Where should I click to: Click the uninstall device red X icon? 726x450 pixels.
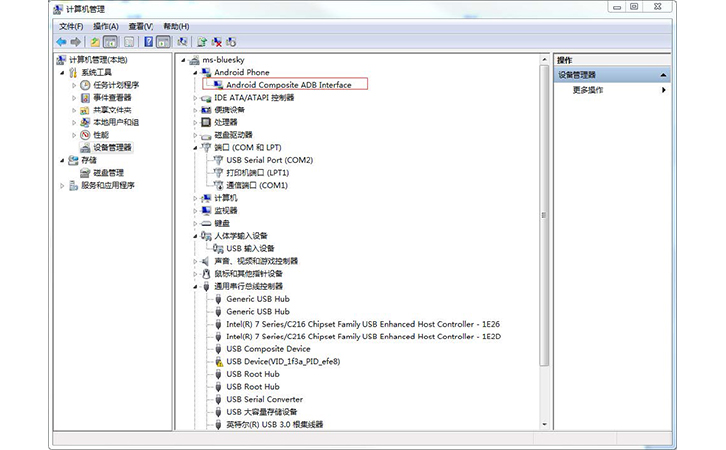click(216, 42)
